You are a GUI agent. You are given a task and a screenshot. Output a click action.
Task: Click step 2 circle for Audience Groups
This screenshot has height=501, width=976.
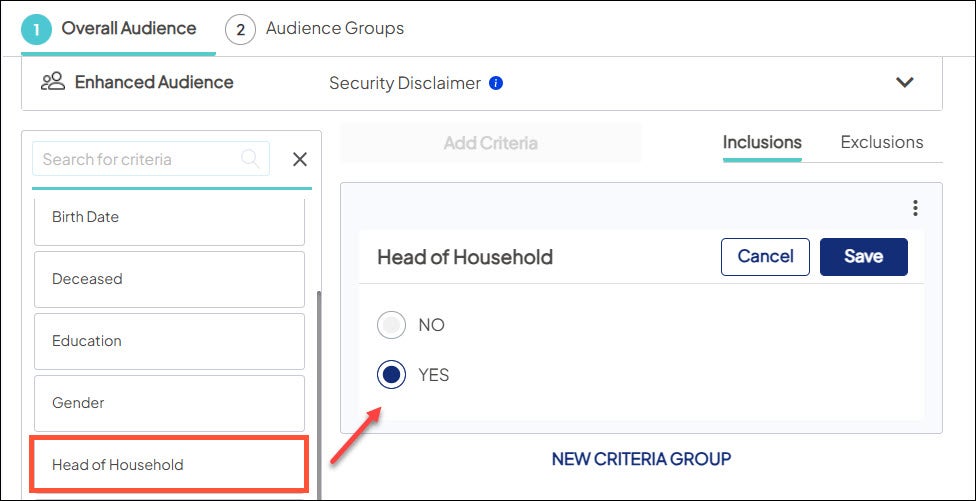(240, 30)
